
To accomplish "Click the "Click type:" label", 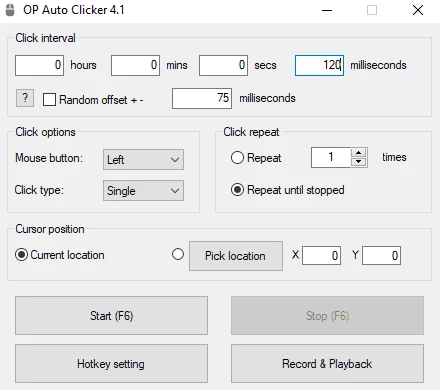I will pyautogui.click(x=39, y=190).
